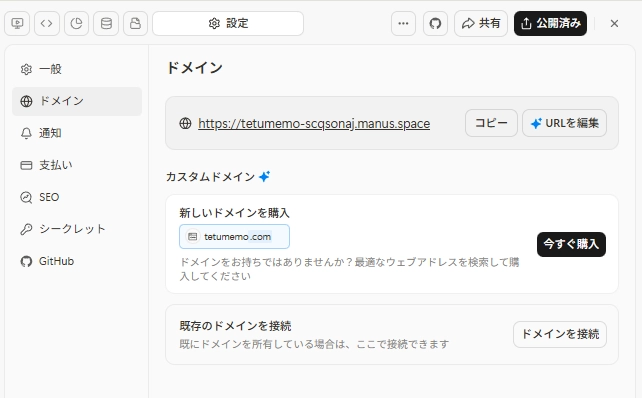The width and height of the screenshot is (642, 398).
Task: Open 支払い payment settings
Action: click(77, 165)
